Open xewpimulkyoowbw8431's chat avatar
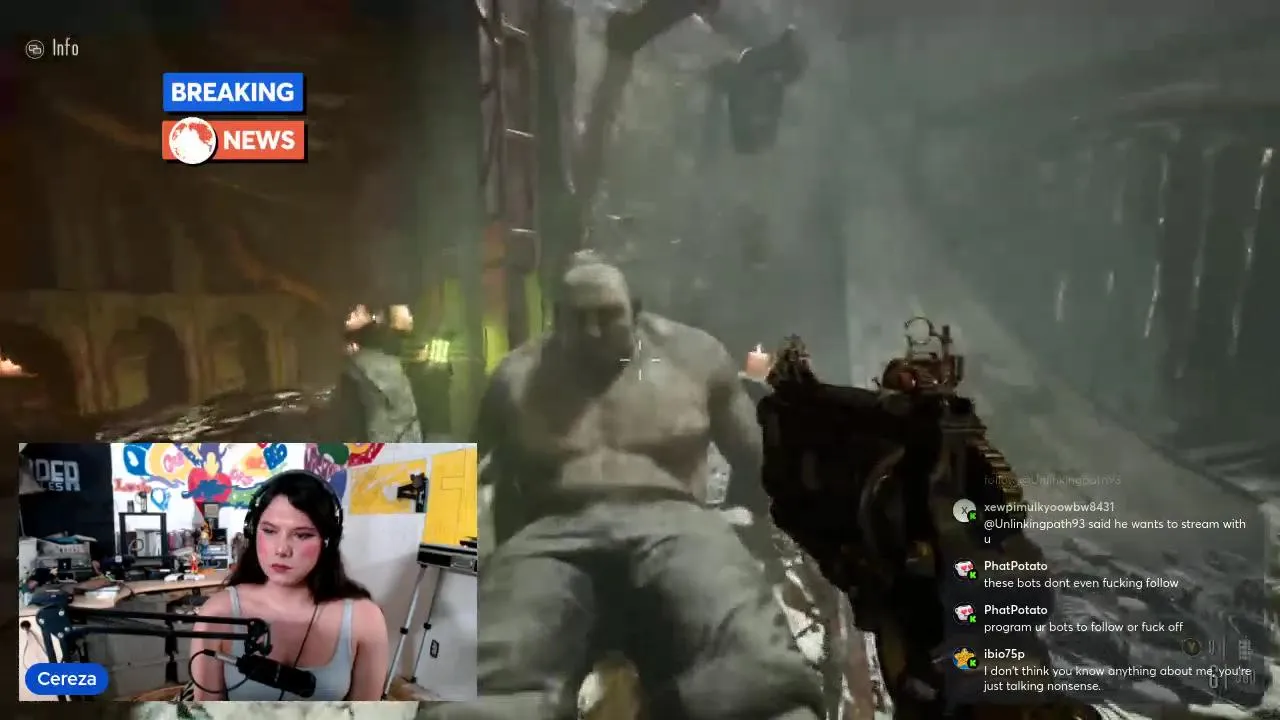The image size is (1280, 720). [964, 511]
